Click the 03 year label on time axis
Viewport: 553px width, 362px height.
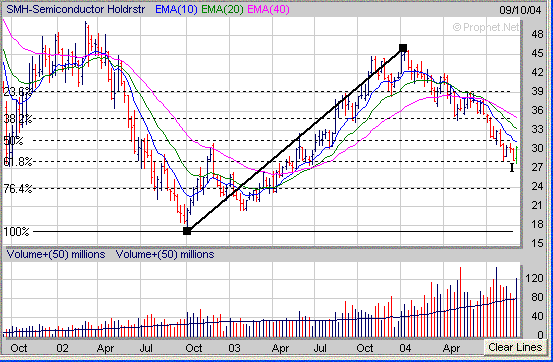point(234,348)
